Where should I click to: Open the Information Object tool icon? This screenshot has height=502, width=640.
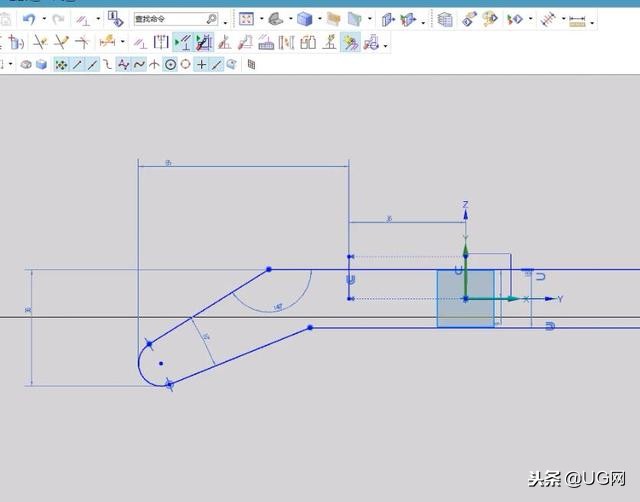tap(116, 18)
